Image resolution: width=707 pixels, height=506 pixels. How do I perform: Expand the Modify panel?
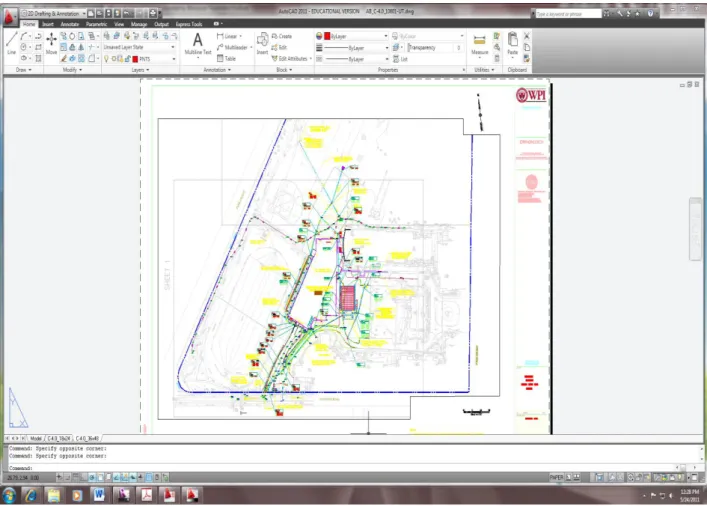[72, 70]
